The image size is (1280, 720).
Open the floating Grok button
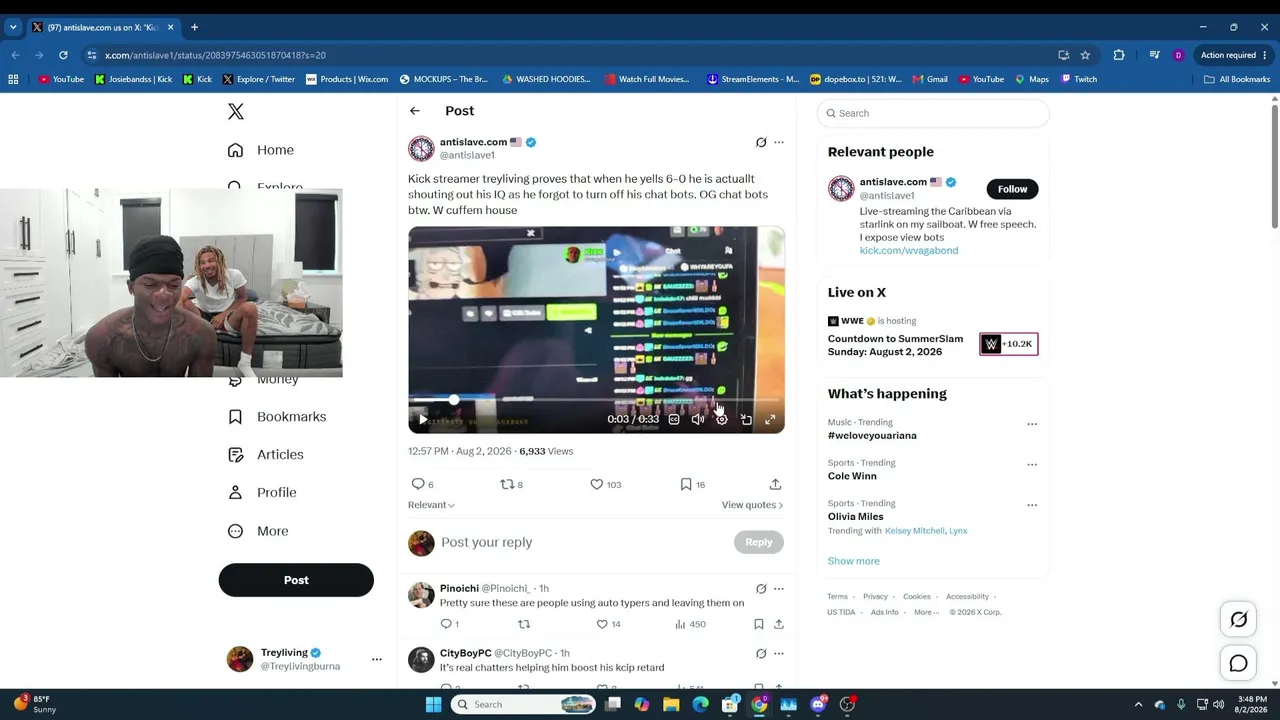pos(1238,620)
